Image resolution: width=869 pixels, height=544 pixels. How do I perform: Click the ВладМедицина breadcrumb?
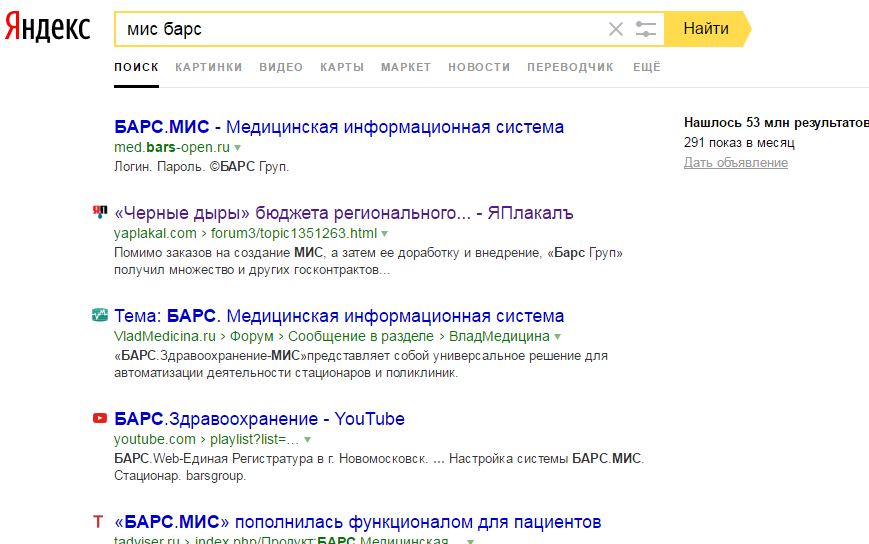pyautogui.click(x=499, y=336)
